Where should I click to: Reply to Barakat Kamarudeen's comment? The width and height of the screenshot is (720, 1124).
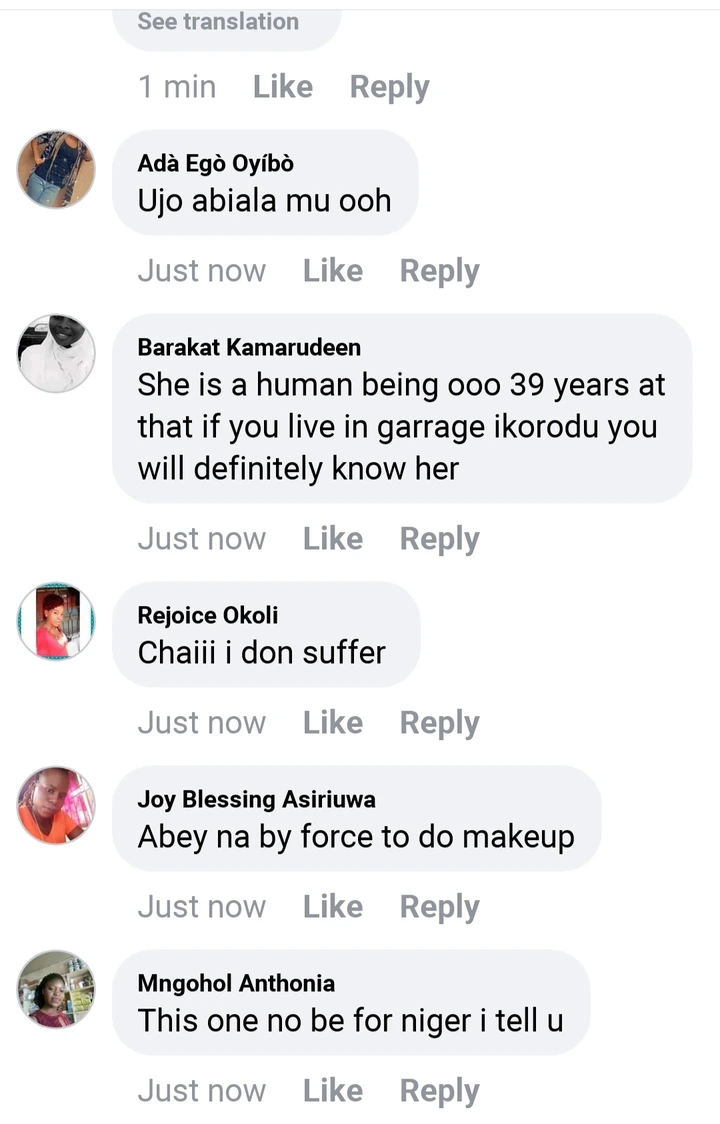[x=439, y=539]
